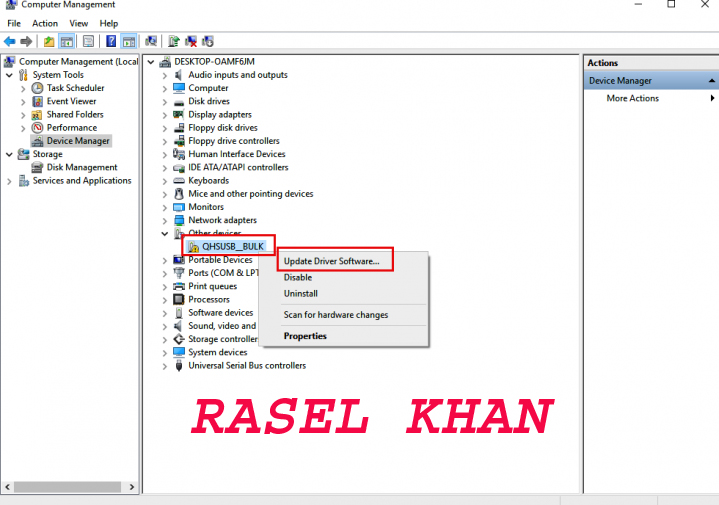Click the Services and Applications icon

(x=24, y=181)
